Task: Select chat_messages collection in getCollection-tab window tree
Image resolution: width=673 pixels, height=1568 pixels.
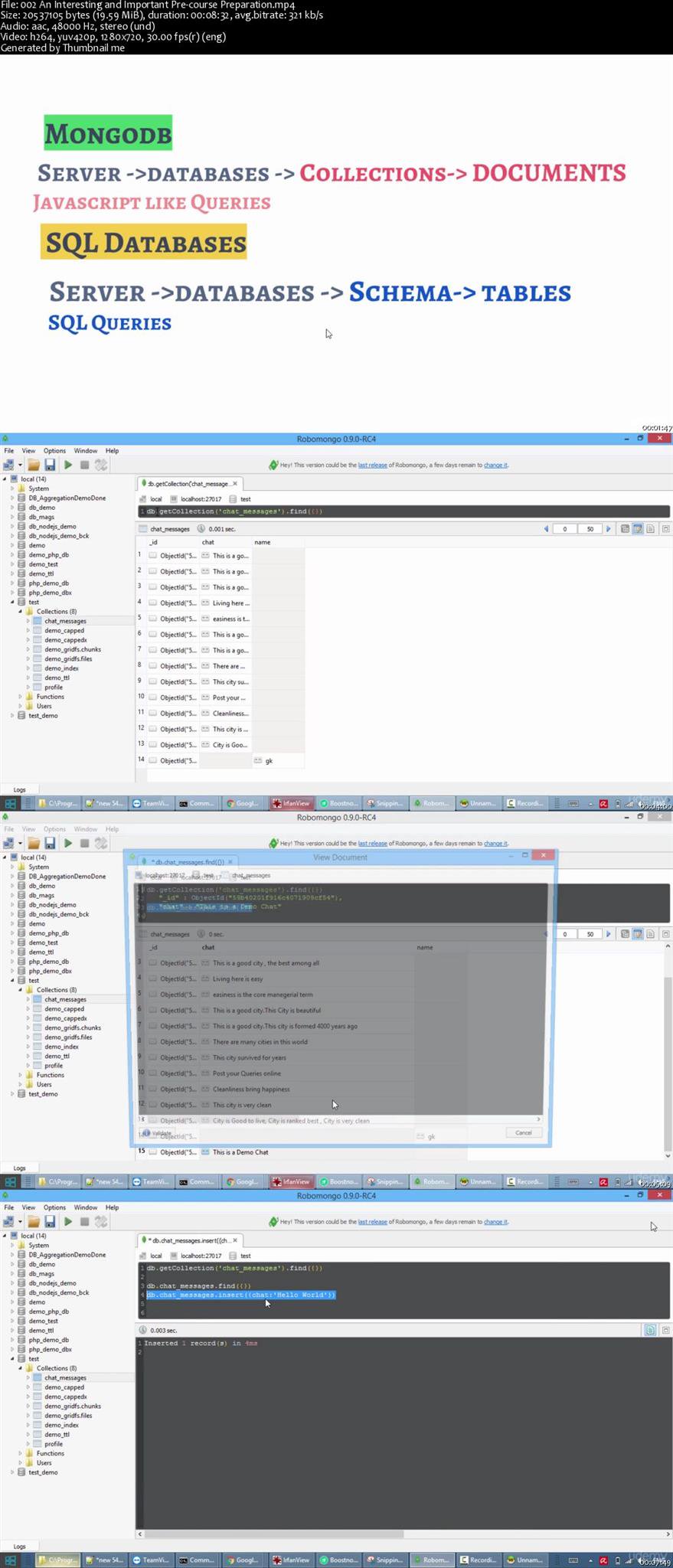Action: tap(65, 621)
